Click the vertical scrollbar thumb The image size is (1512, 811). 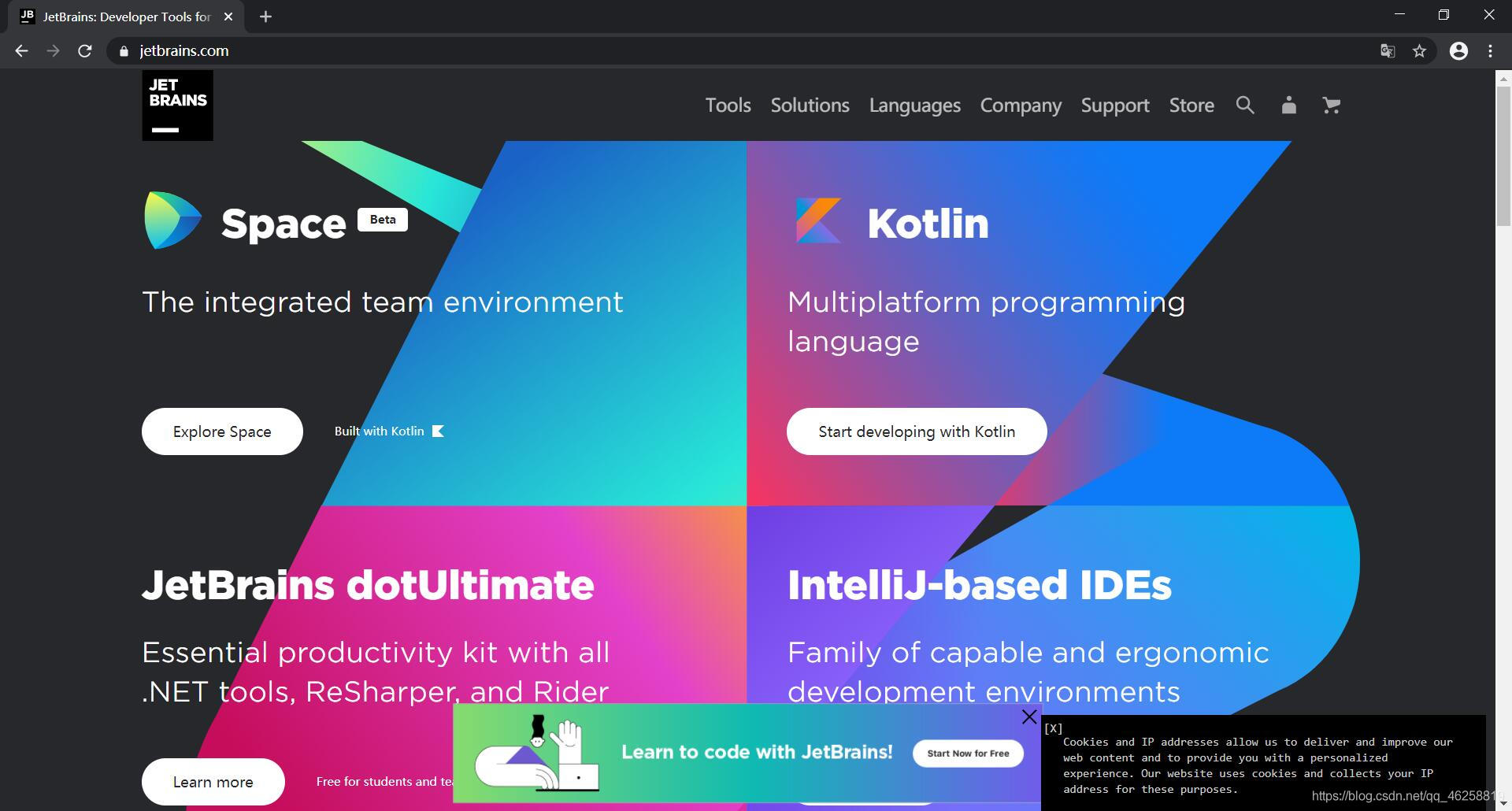tap(1503, 157)
